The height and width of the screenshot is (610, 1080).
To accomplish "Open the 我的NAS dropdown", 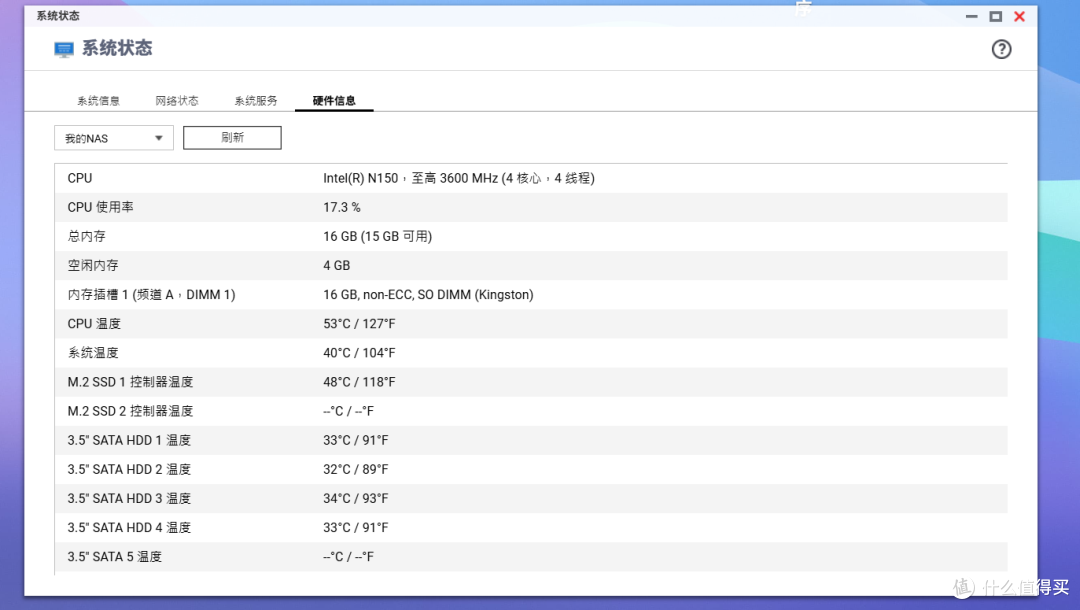I will click(114, 138).
